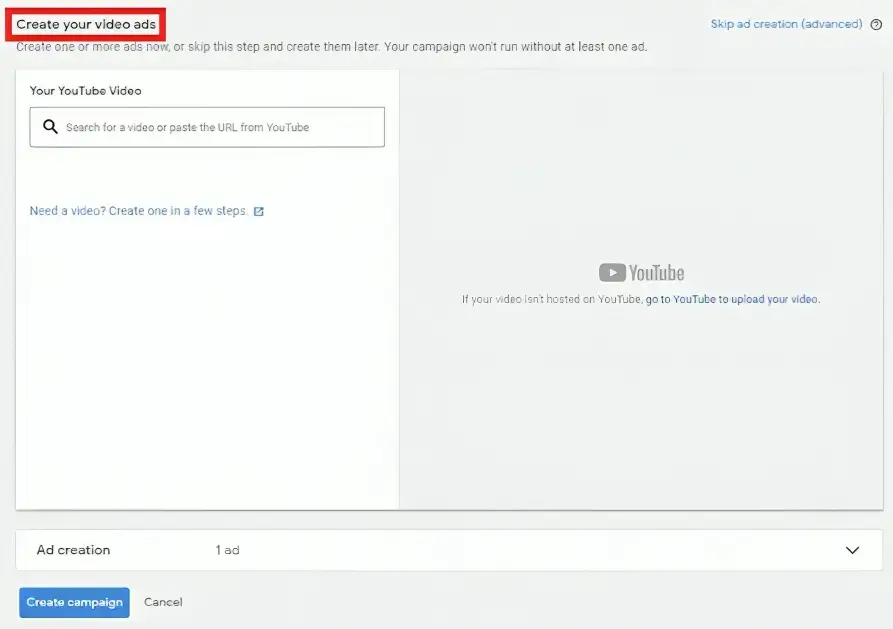Image resolution: width=893 pixels, height=629 pixels.
Task: Open the Skip ad creation (advanced) link
Action: click(786, 24)
